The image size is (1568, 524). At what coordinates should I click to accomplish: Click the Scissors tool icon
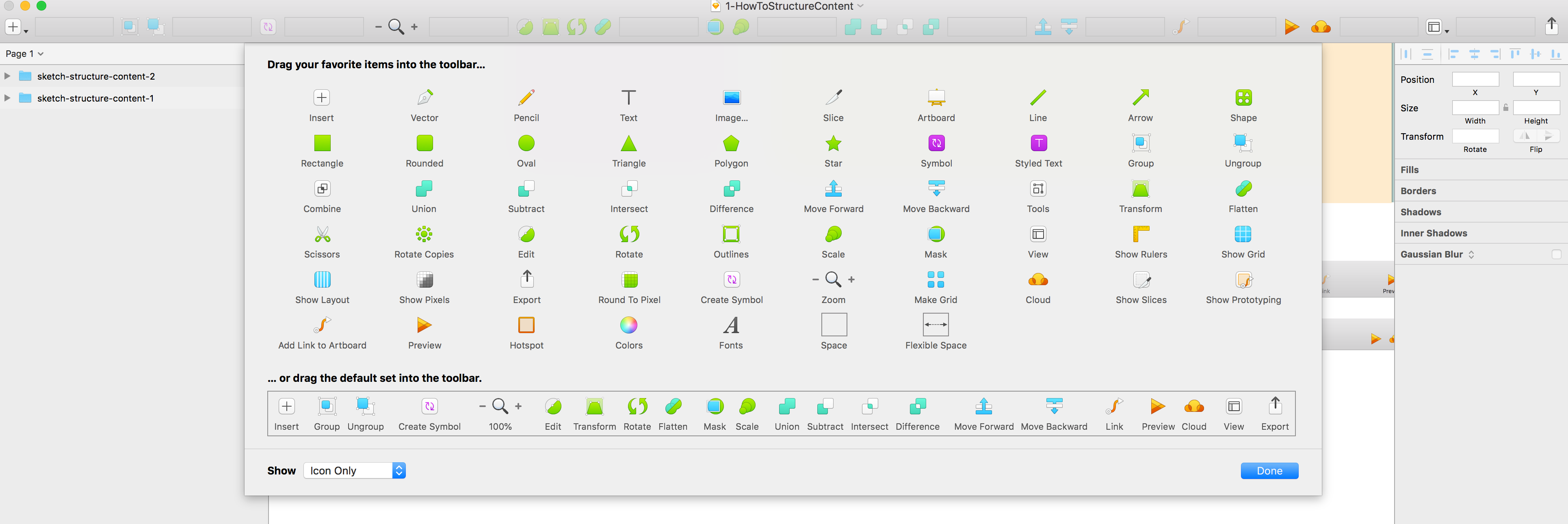coord(322,234)
